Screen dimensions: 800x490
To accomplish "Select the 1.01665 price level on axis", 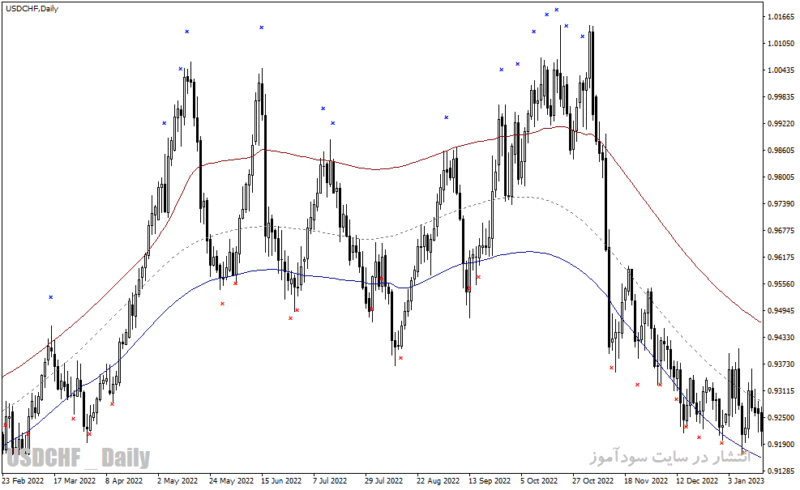I will 781,17.
